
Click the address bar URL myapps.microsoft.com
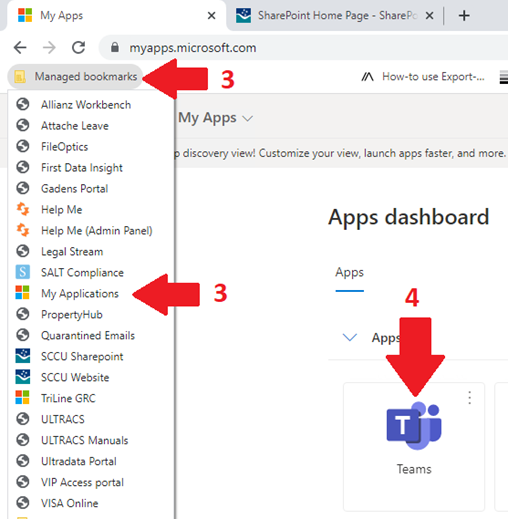tap(193, 48)
